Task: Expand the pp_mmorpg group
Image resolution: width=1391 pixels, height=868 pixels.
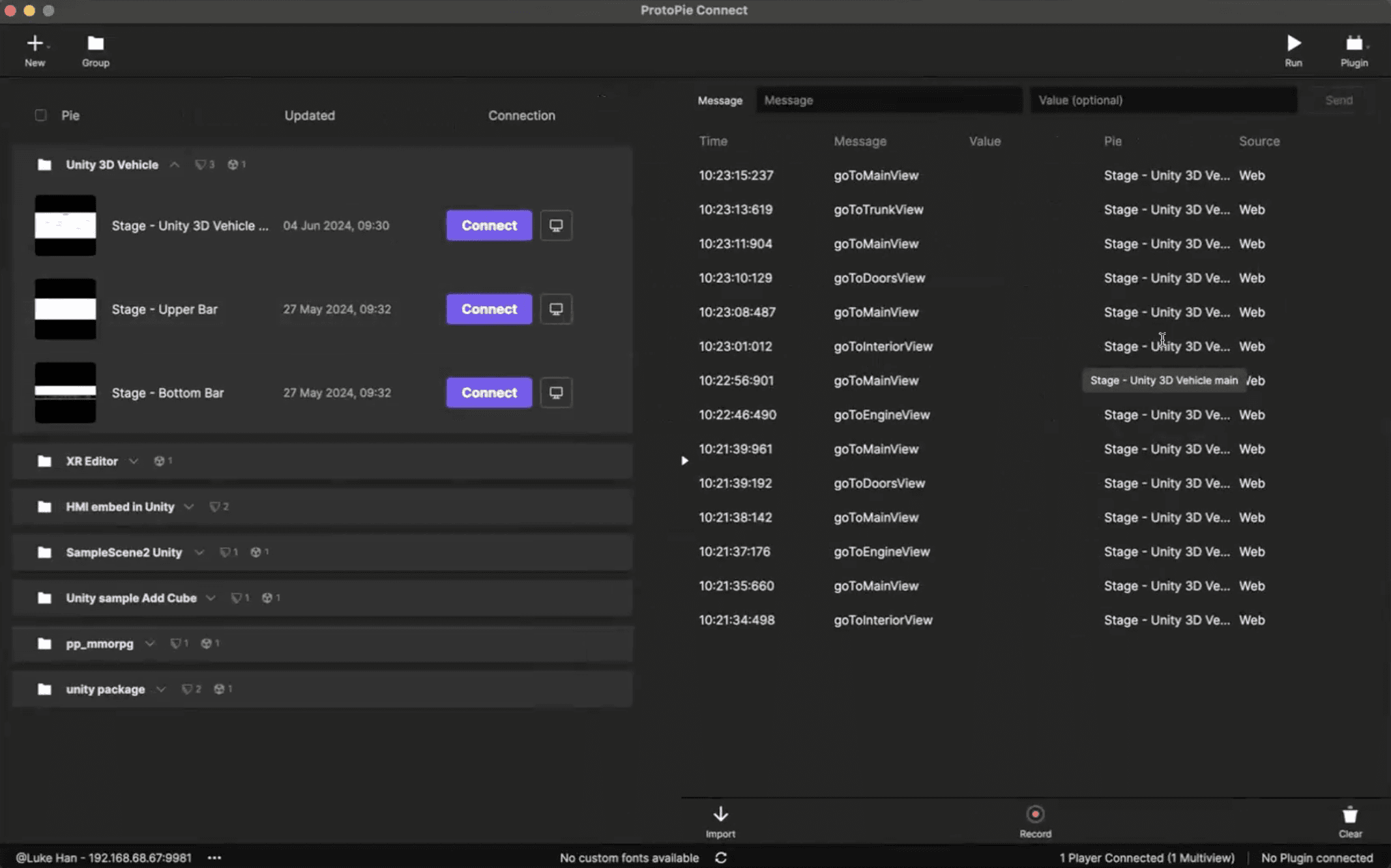Action: coord(150,643)
